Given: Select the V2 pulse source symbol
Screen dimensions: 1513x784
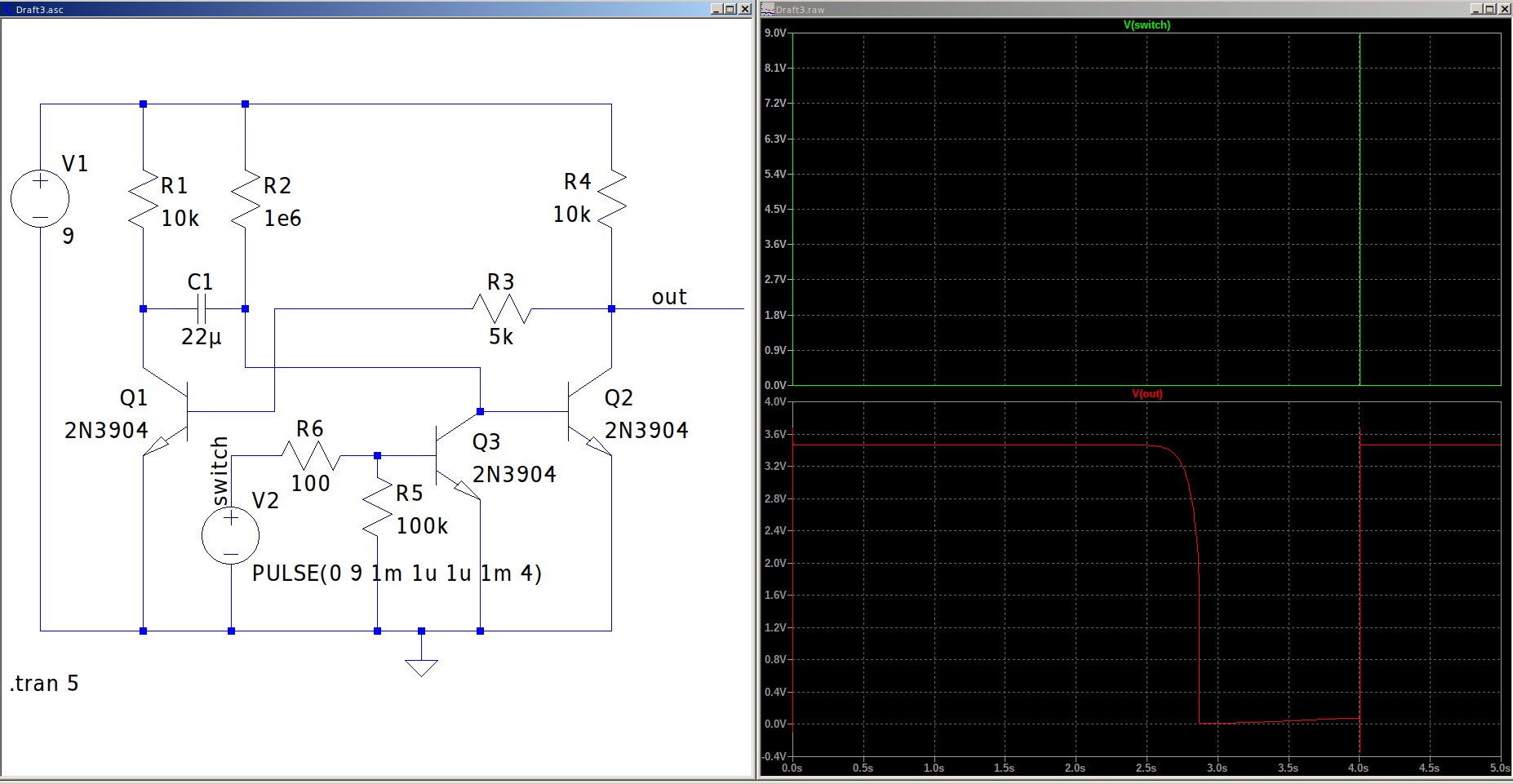Looking at the screenshot, I should 231,536.
